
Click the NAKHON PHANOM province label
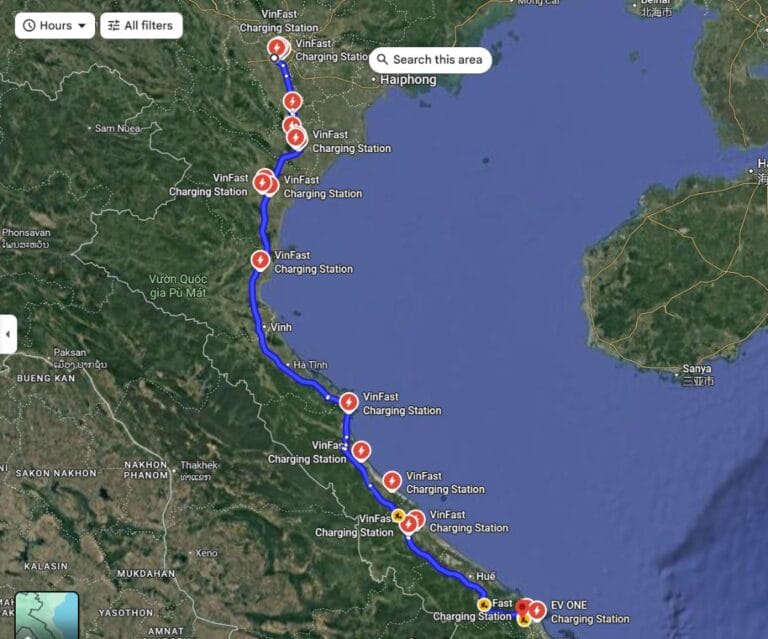[146, 470]
